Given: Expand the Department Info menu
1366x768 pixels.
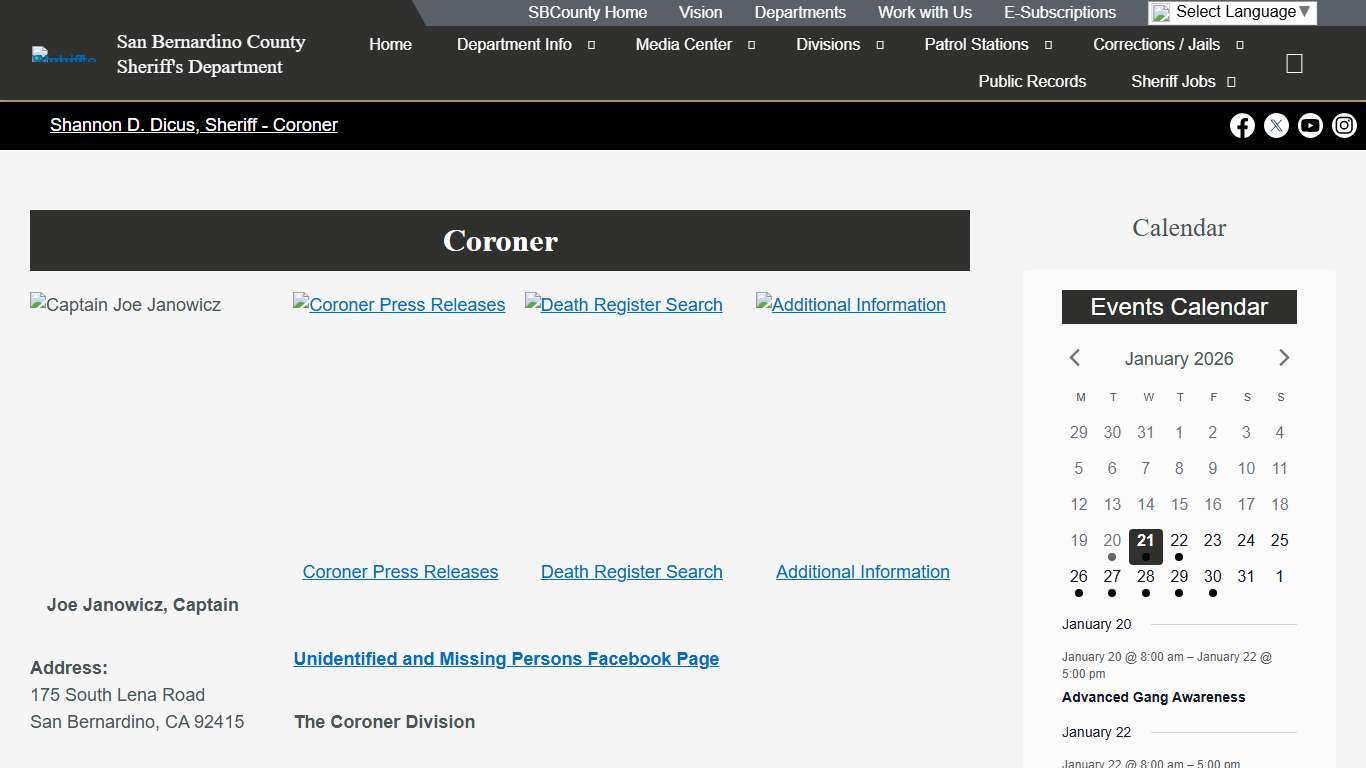Looking at the screenshot, I should [514, 44].
